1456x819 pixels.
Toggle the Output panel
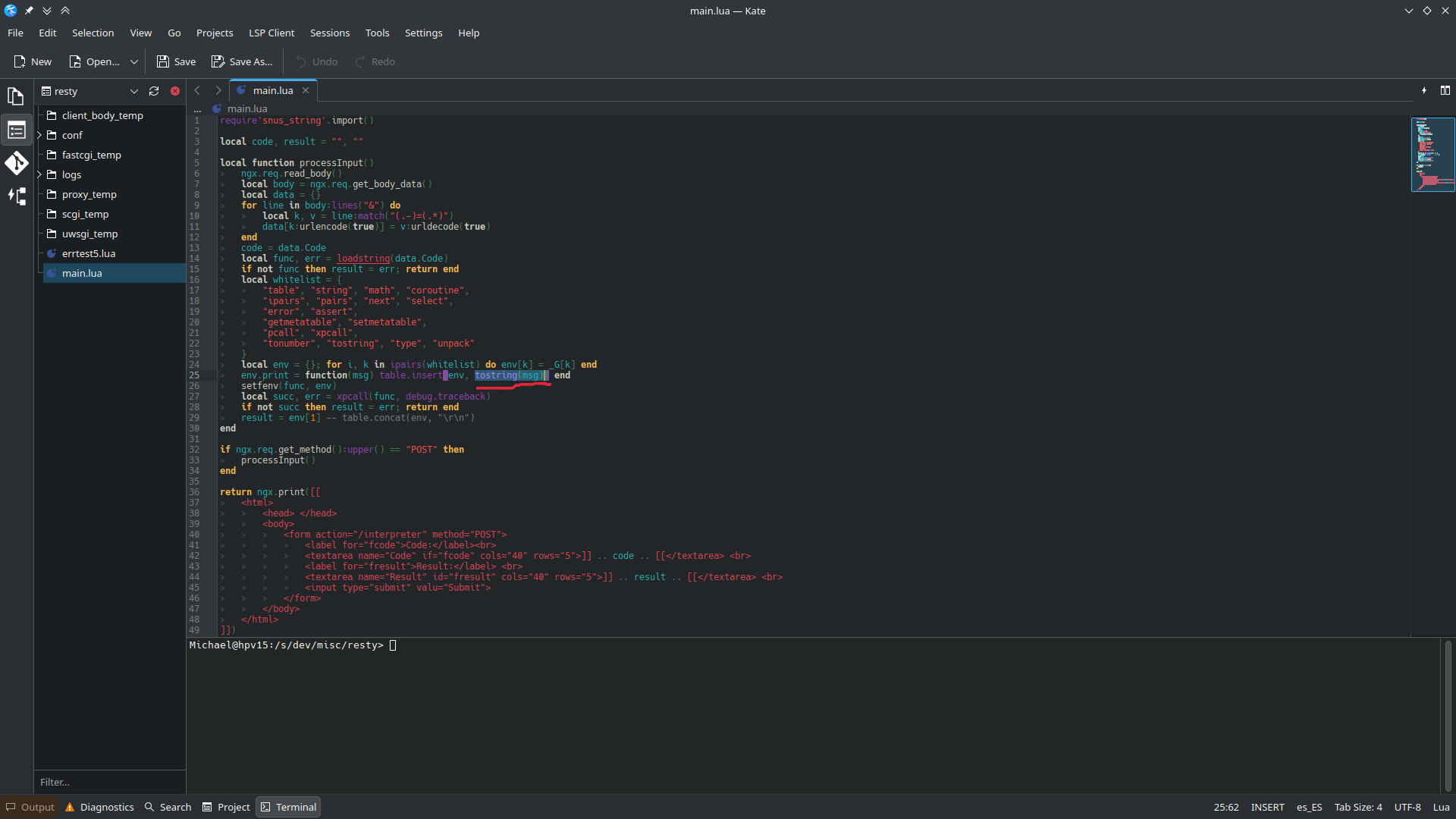[30, 807]
